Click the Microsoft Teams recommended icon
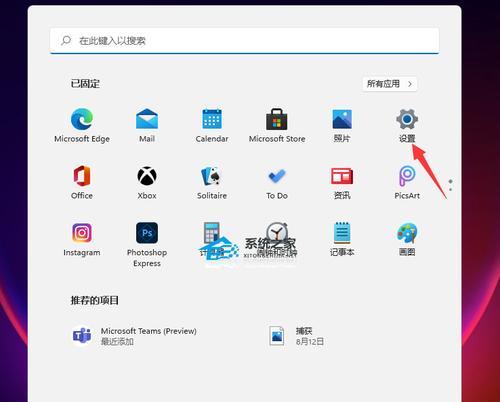This screenshot has height=402, width=500. [x=82, y=336]
